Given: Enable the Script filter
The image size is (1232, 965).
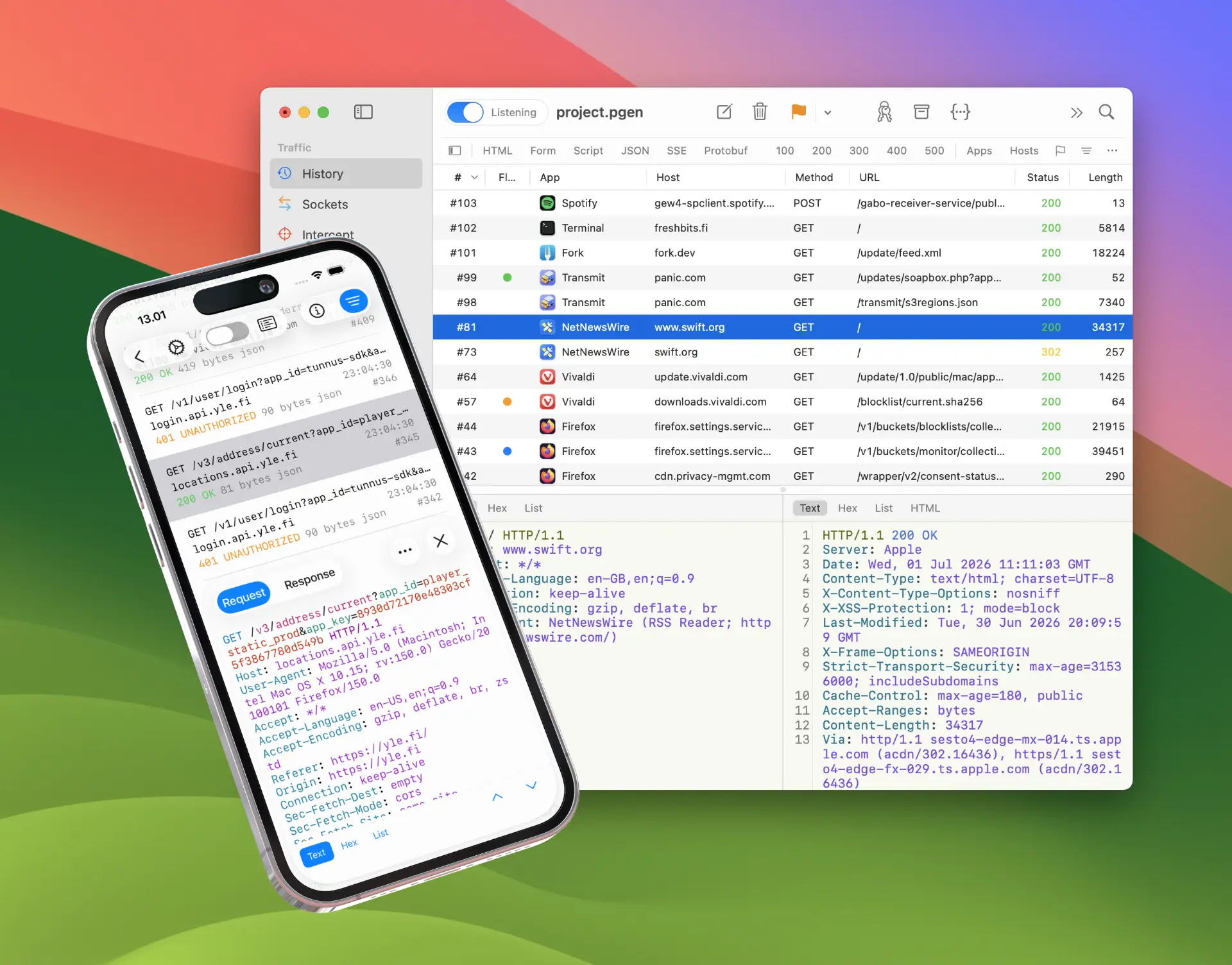Looking at the screenshot, I should point(588,151).
